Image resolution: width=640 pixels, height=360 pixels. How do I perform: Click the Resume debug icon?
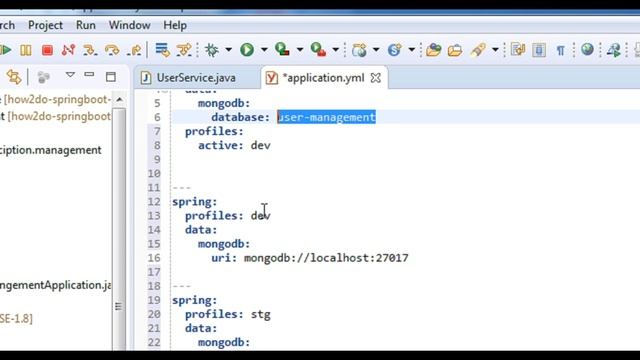pyautogui.click(x=5, y=50)
